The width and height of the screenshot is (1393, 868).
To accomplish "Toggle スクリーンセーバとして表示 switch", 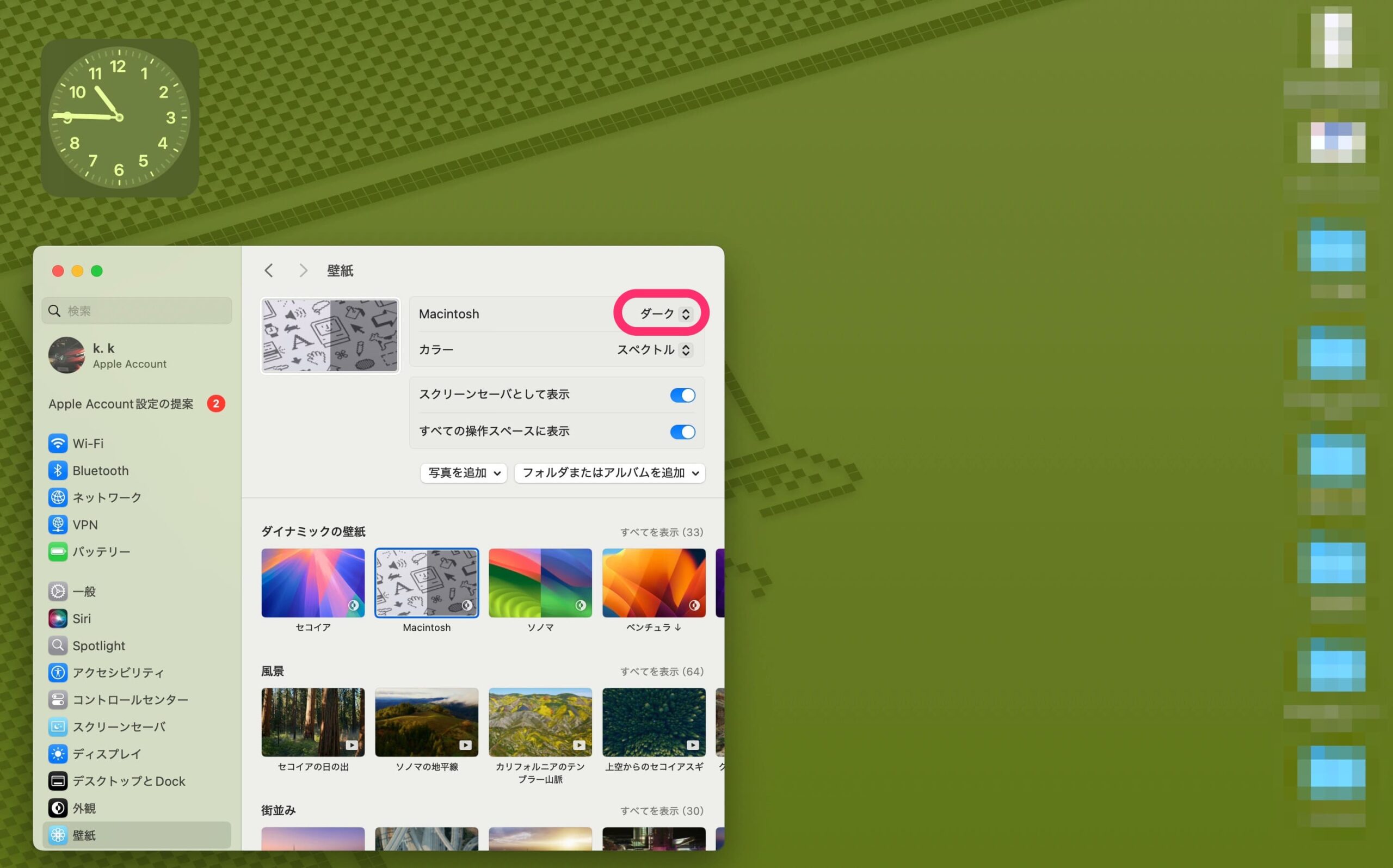I will pyautogui.click(x=682, y=395).
